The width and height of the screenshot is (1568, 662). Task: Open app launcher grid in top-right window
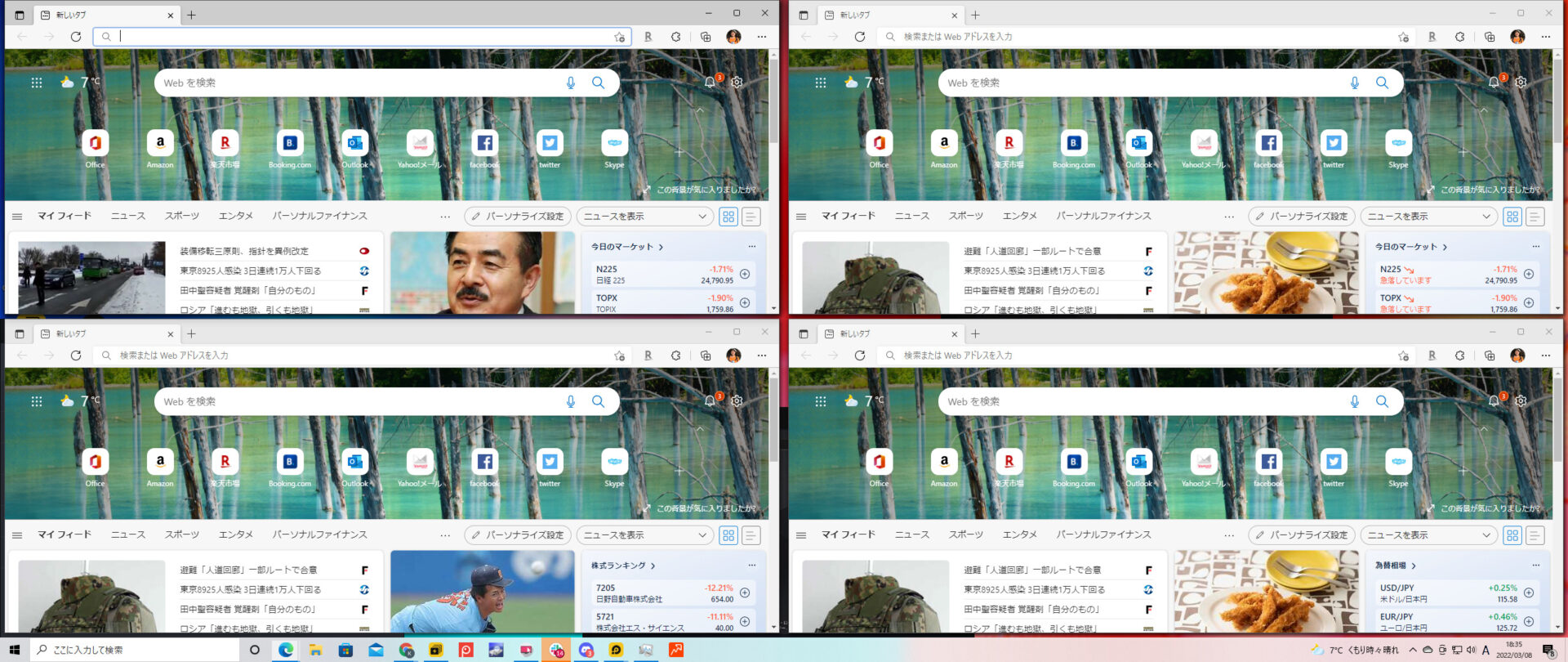[820, 83]
